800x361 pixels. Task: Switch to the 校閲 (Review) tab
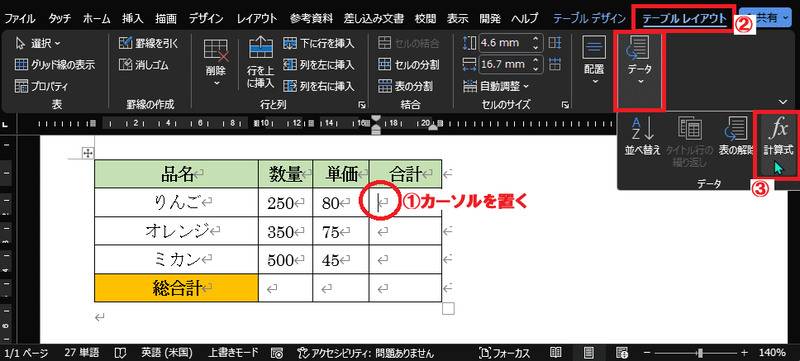pyautogui.click(x=426, y=19)
